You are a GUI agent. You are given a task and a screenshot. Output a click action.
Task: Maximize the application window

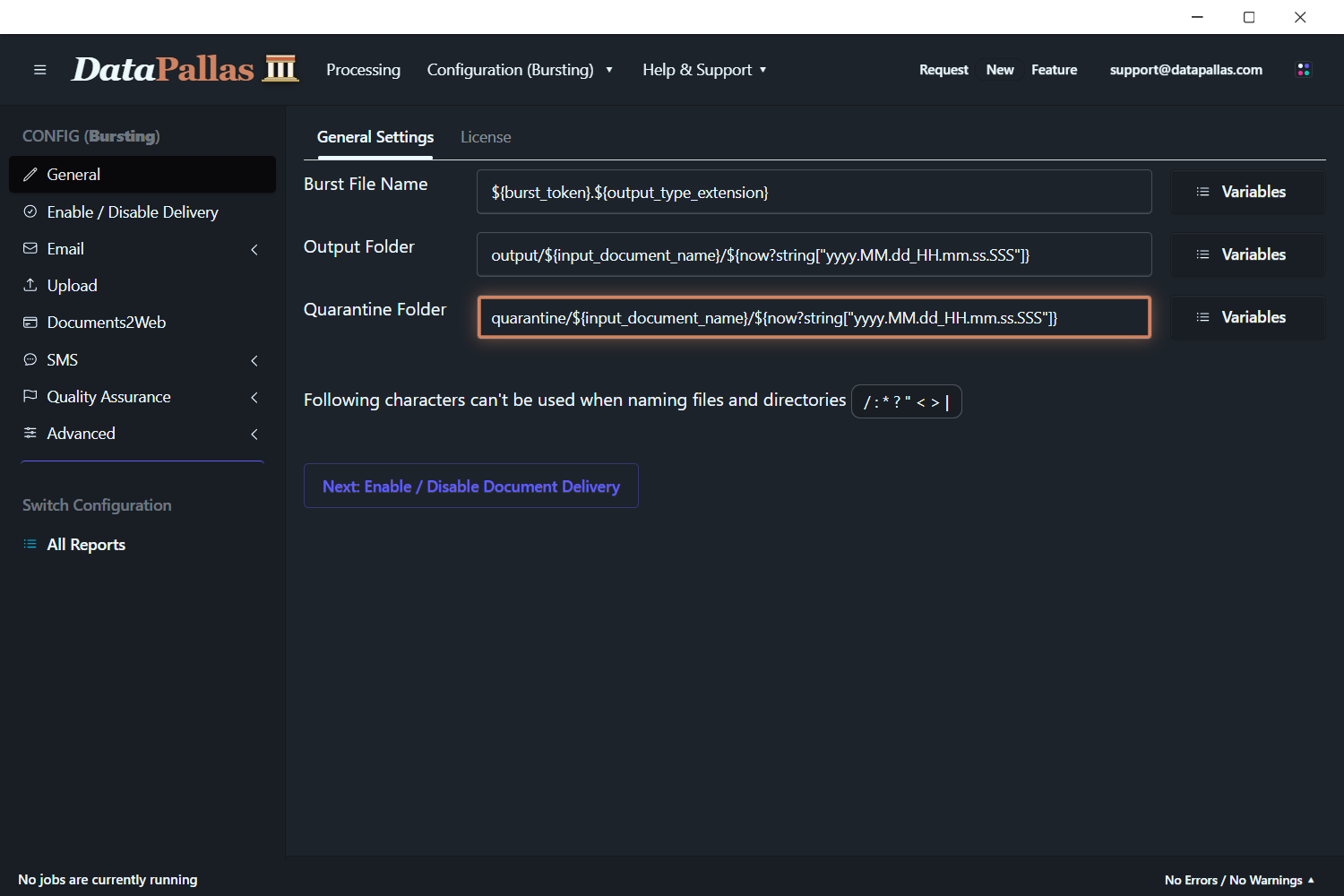click(x=1249, y=17)
